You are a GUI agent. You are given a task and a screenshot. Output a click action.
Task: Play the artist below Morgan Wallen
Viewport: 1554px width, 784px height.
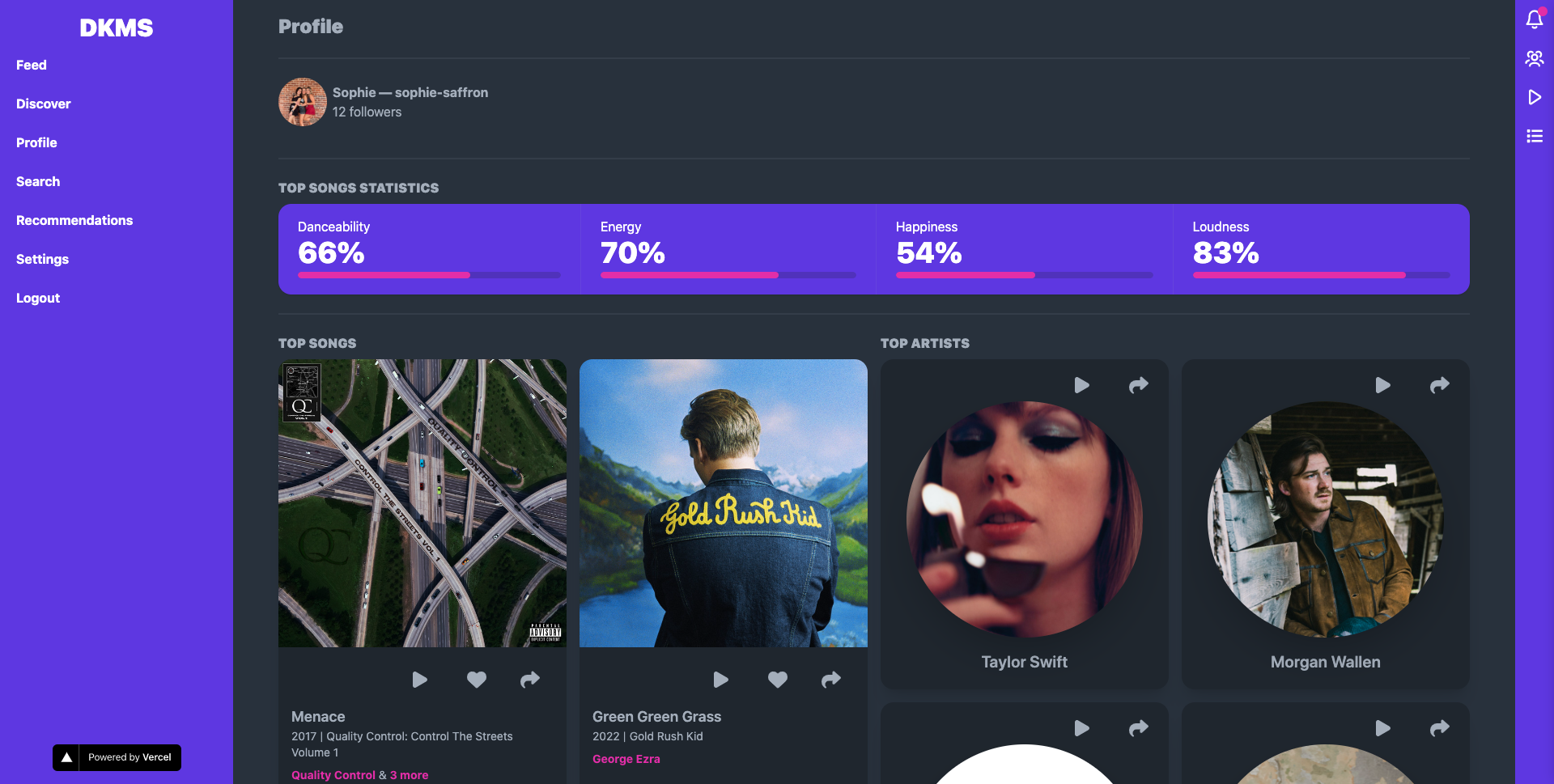pyautogui.click(x=1382, y=728)
